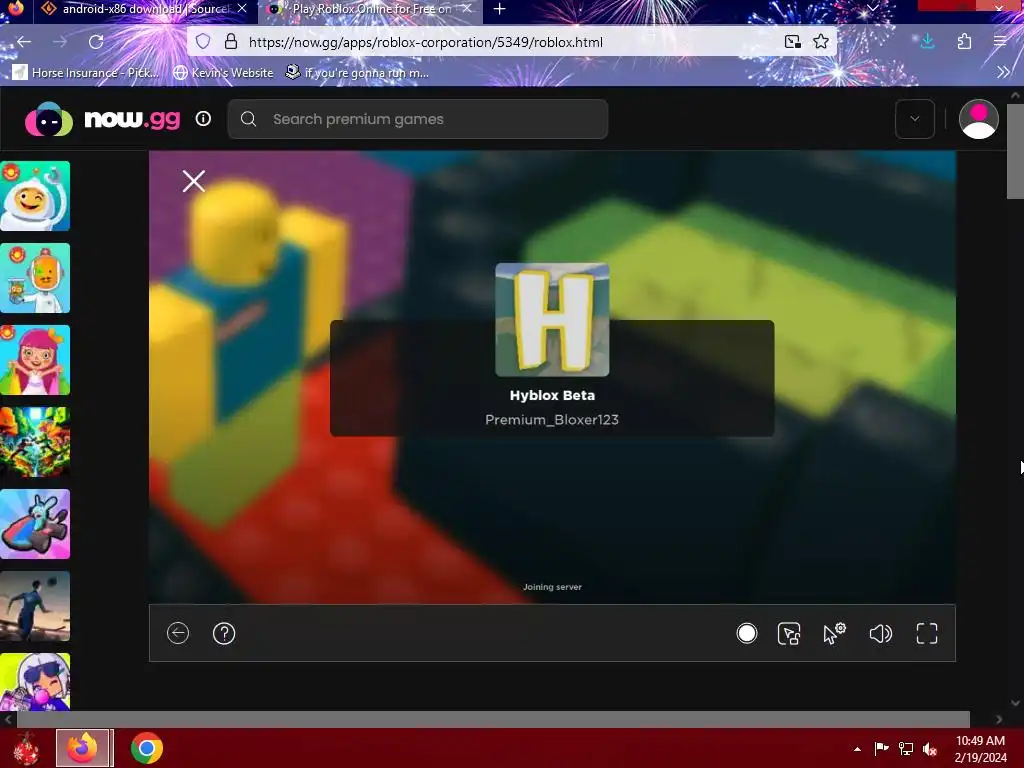The height and width of the screenshot is (768, 1024).
Task: Click the now.gg URL in address bar
Action: pyautogui.click(x=426, y=42)
